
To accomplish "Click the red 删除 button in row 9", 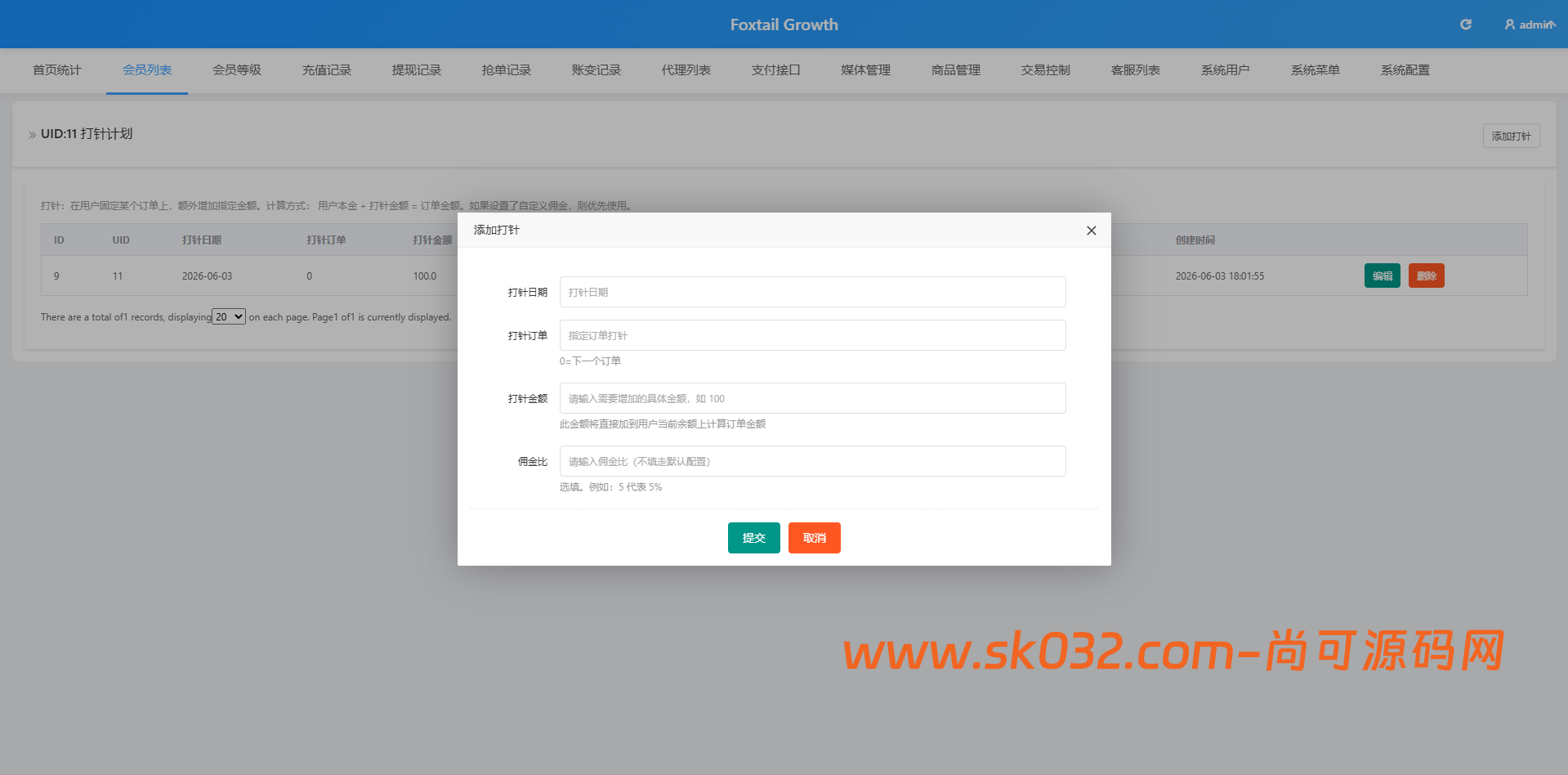I will tap(1426, 276).
